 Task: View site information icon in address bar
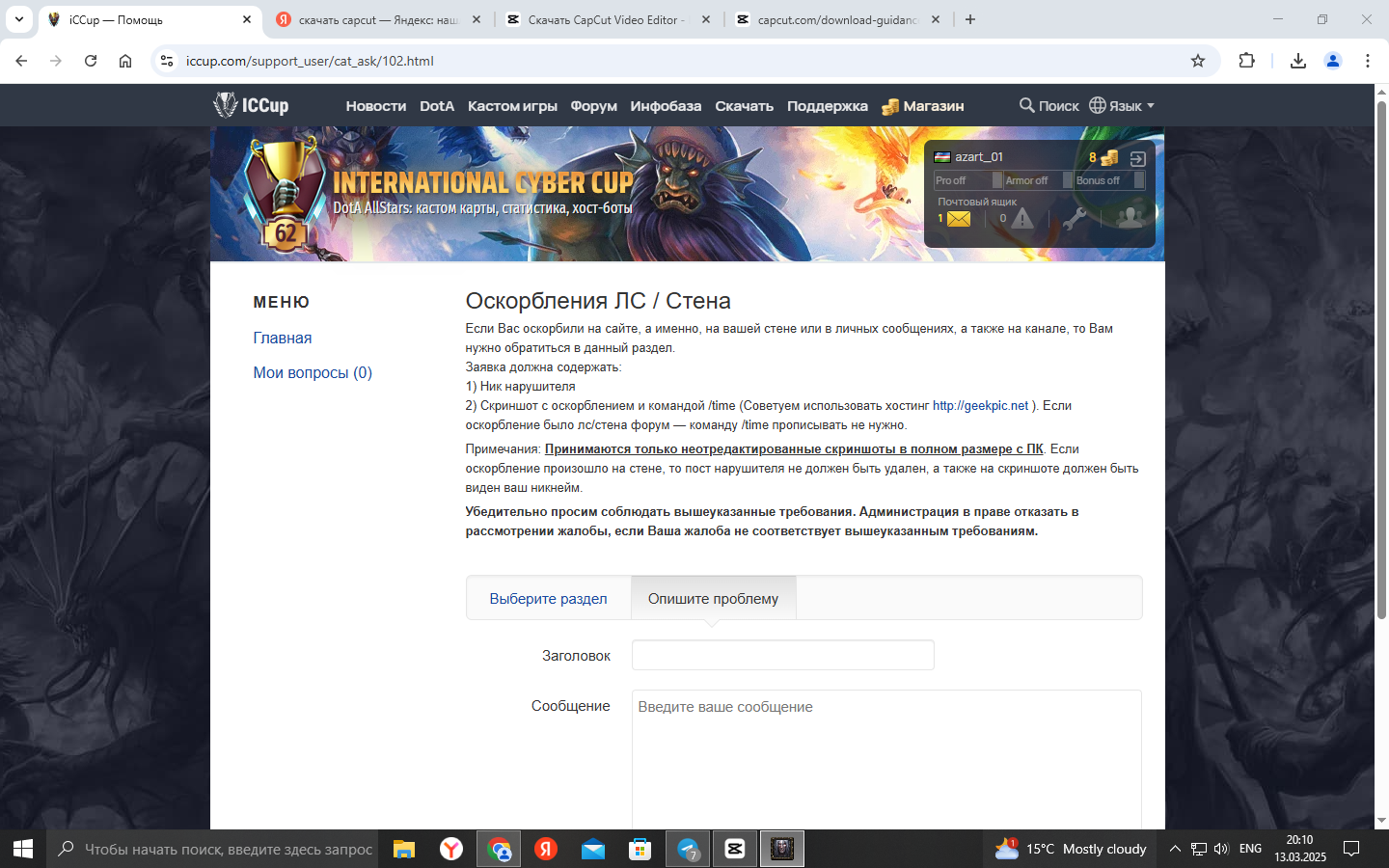167,61
